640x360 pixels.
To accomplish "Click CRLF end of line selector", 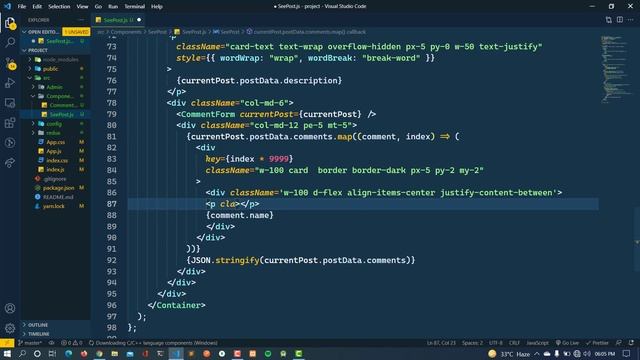I will [x=514, y=343].
